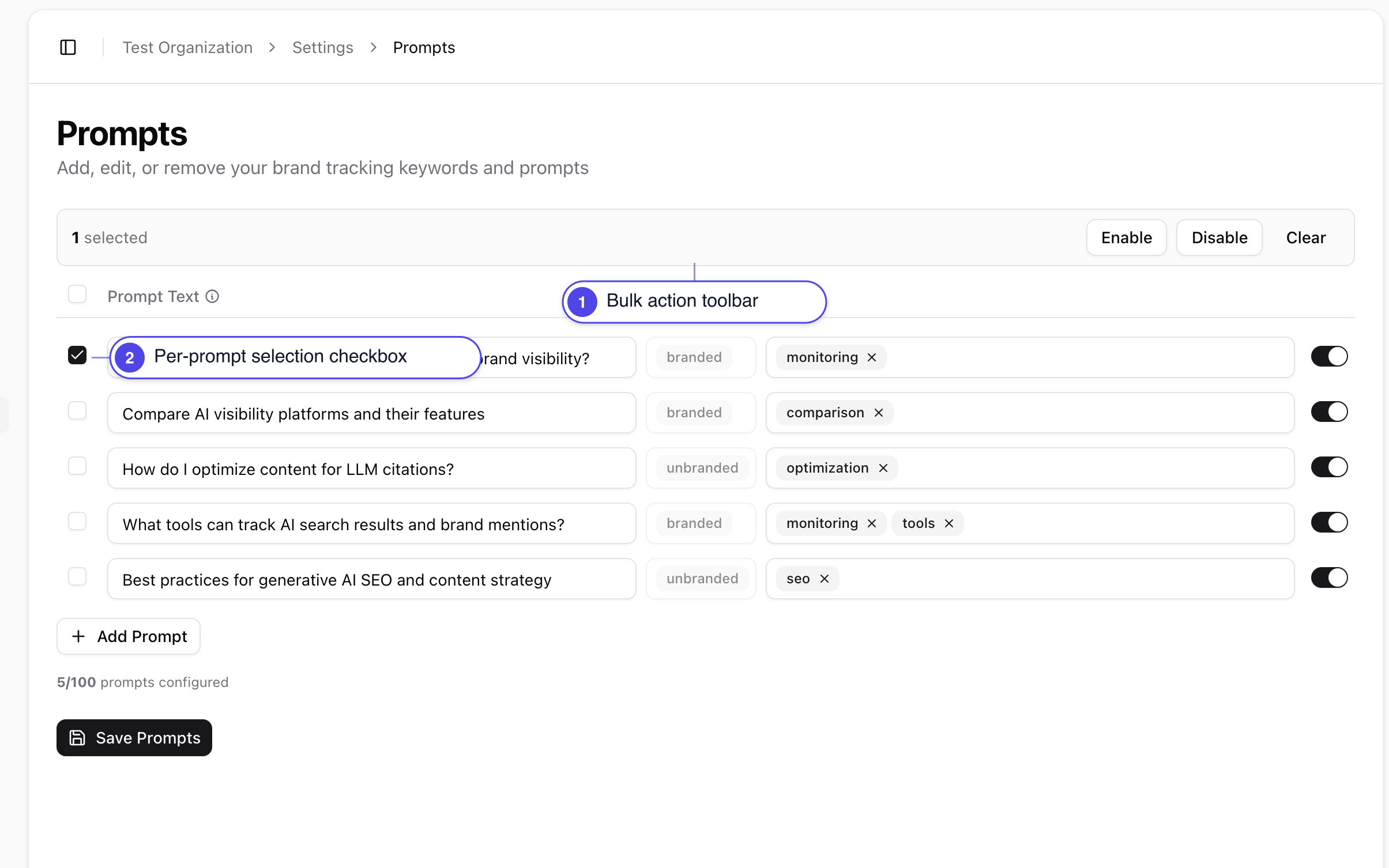Click the first prompt's text field
This screenshot has height=868, width=1389.
click(x=372, y=357)
